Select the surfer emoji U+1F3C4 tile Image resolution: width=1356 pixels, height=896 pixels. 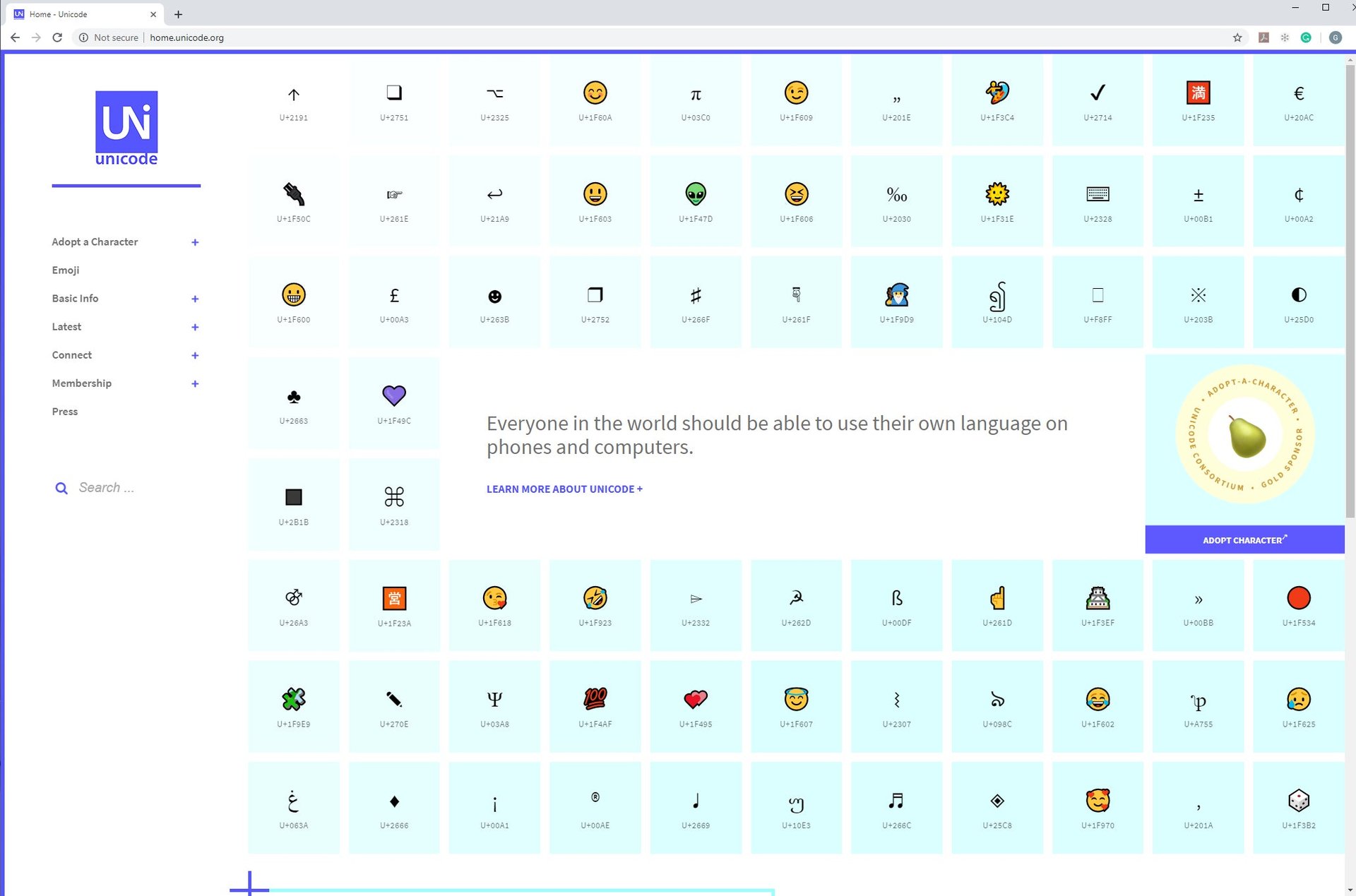[x=997, y=100]
